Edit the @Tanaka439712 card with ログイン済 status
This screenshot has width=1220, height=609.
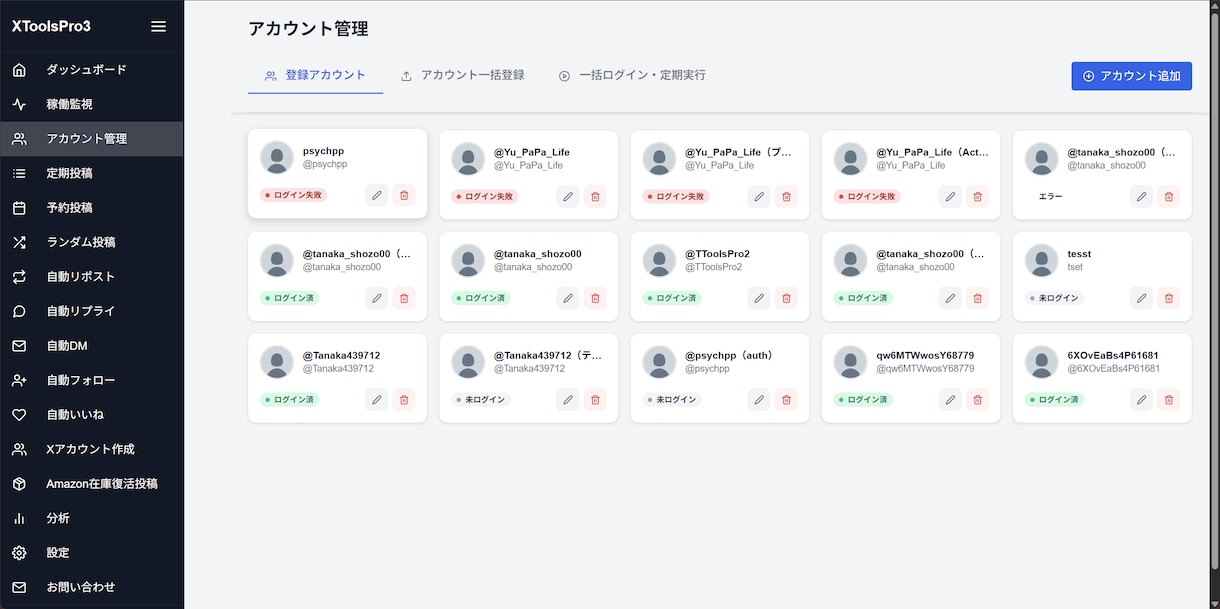[x=377, y=399]
